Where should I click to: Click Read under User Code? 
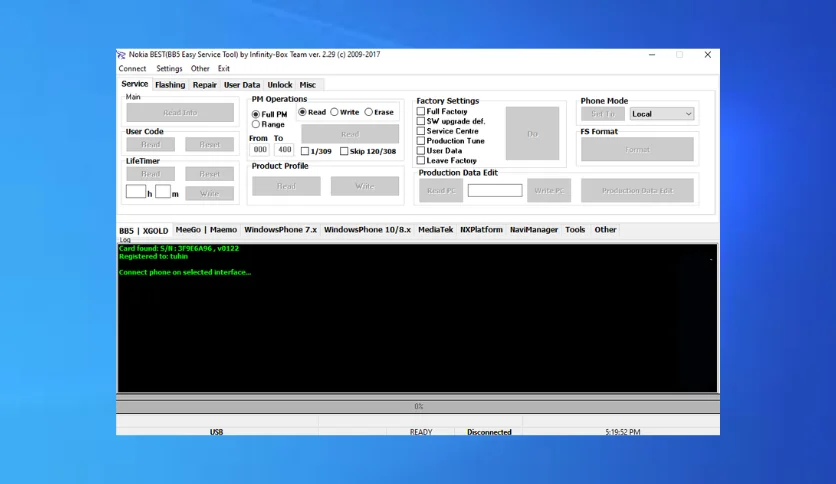pos(150,144)
